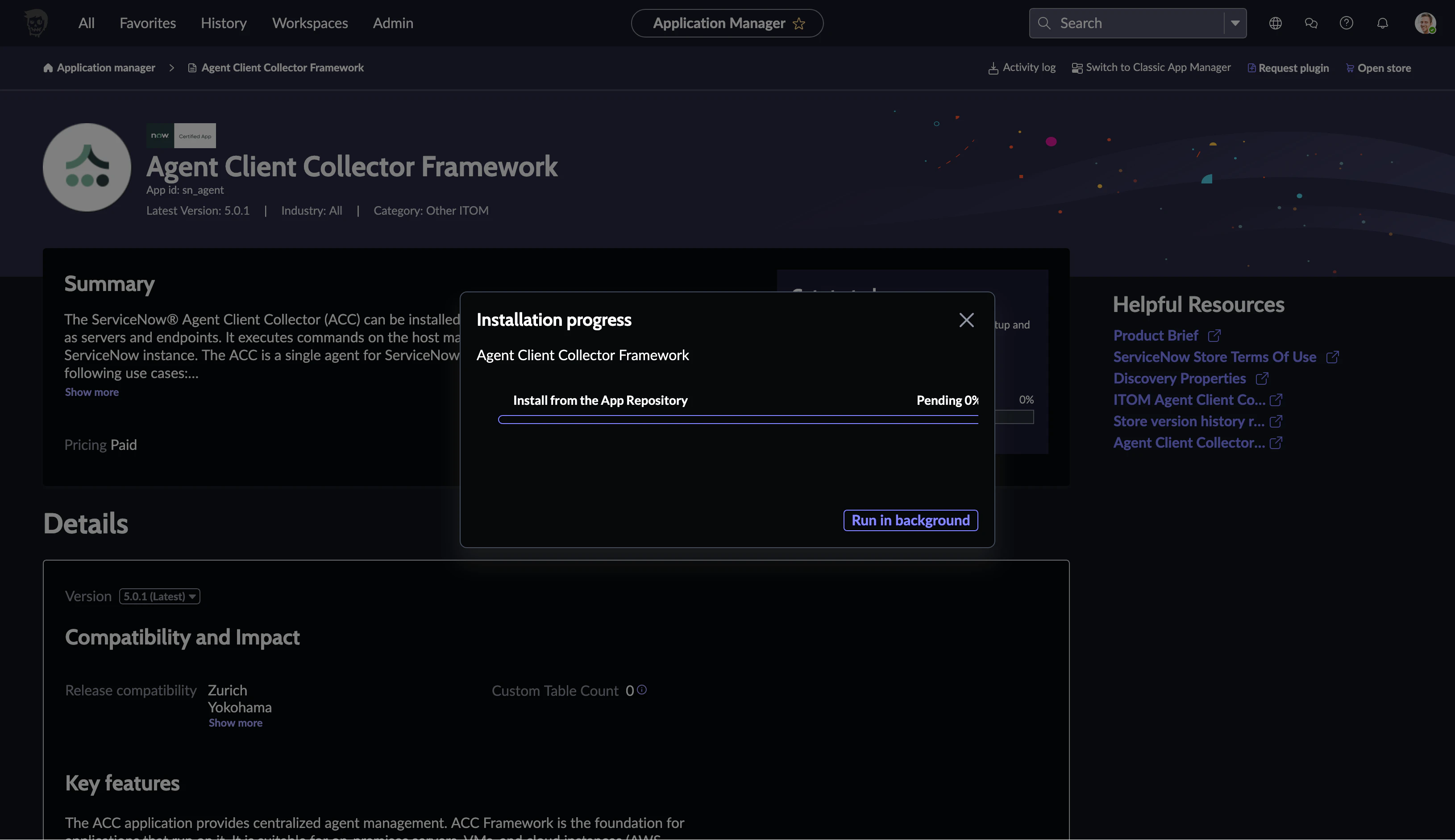
Task: Click into the Search input field
Action: (1138, 23)
